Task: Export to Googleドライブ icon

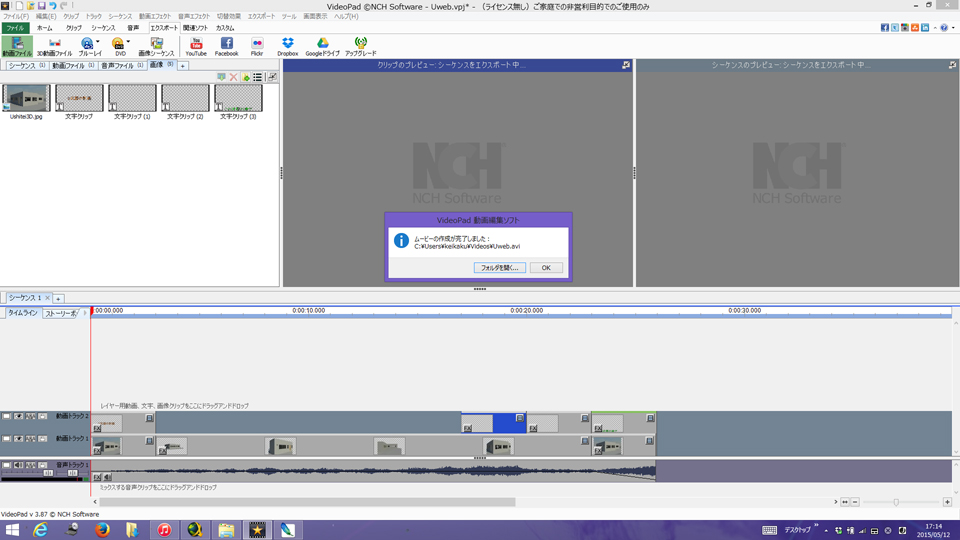Action: tap(323, 46)
